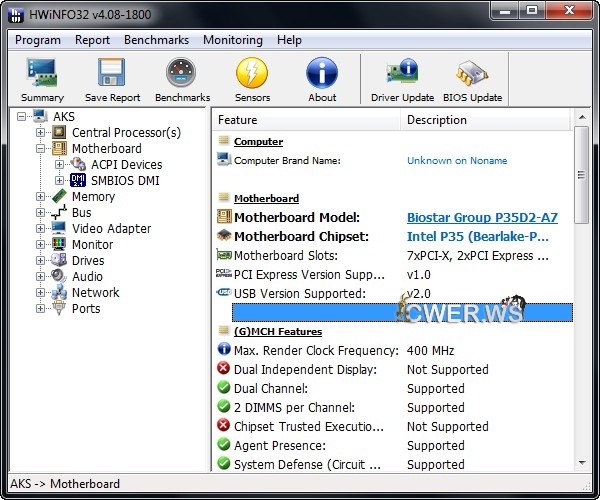Collapse the Motherboard tree node
The width and height of the screenshot is (600, 500).
coord(41,149)
